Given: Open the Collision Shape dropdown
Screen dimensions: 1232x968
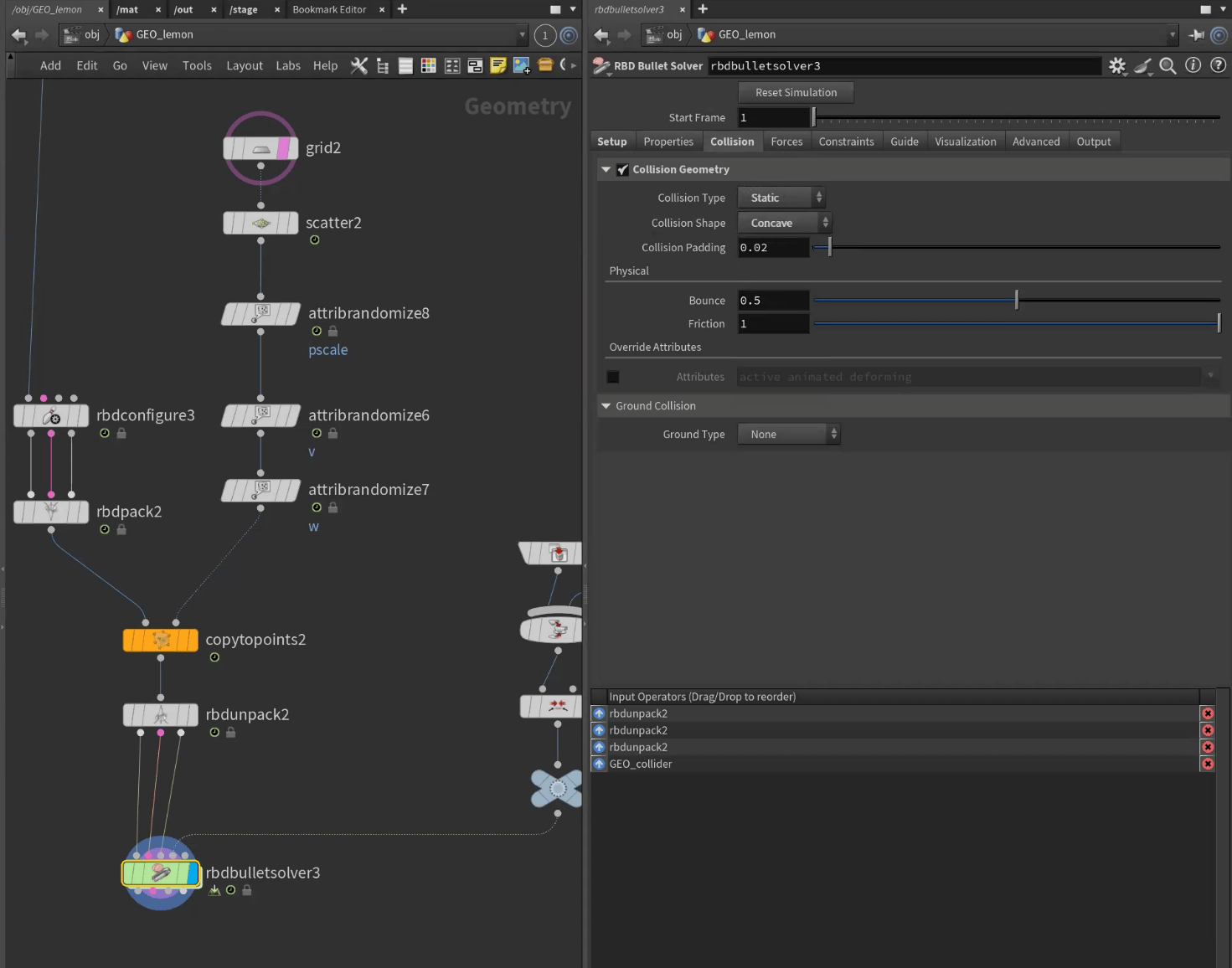Looking at the screenshot, I should 784,223.
